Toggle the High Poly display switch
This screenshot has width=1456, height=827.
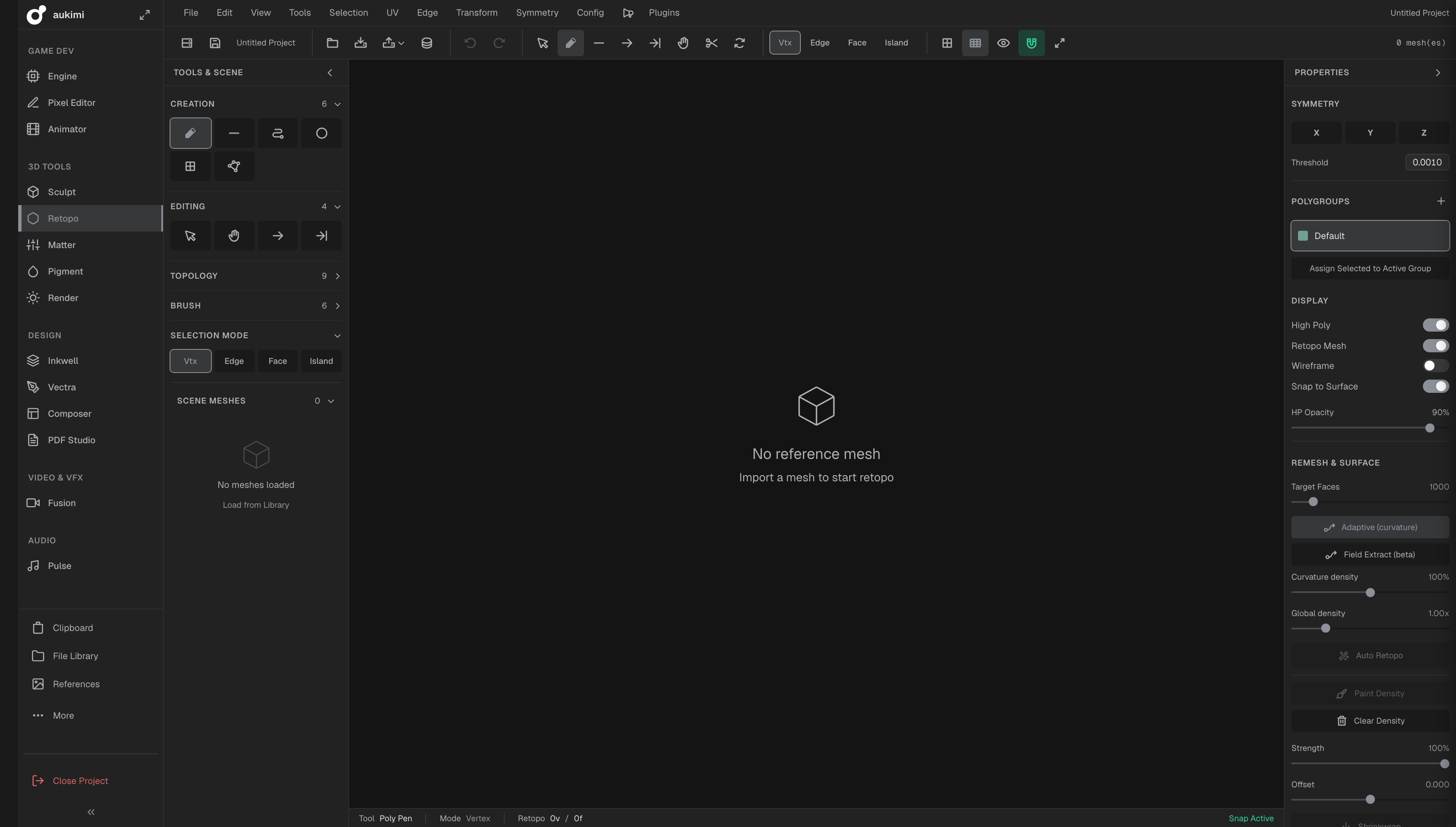tap(1436, 325)
